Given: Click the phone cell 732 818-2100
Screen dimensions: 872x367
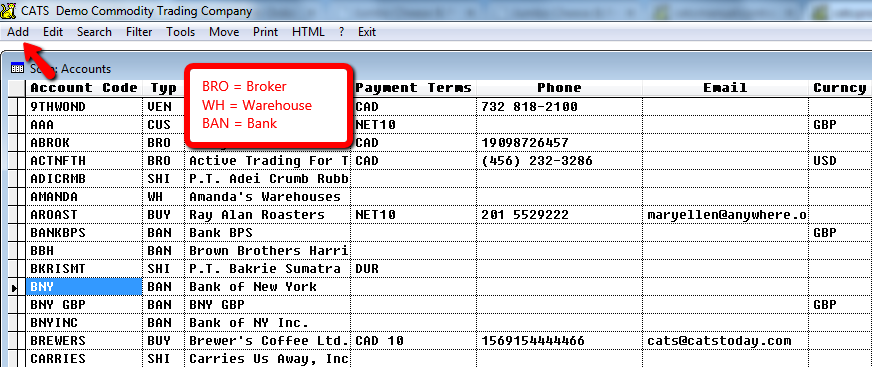Looking at the screenshot, I should point(559,106).
